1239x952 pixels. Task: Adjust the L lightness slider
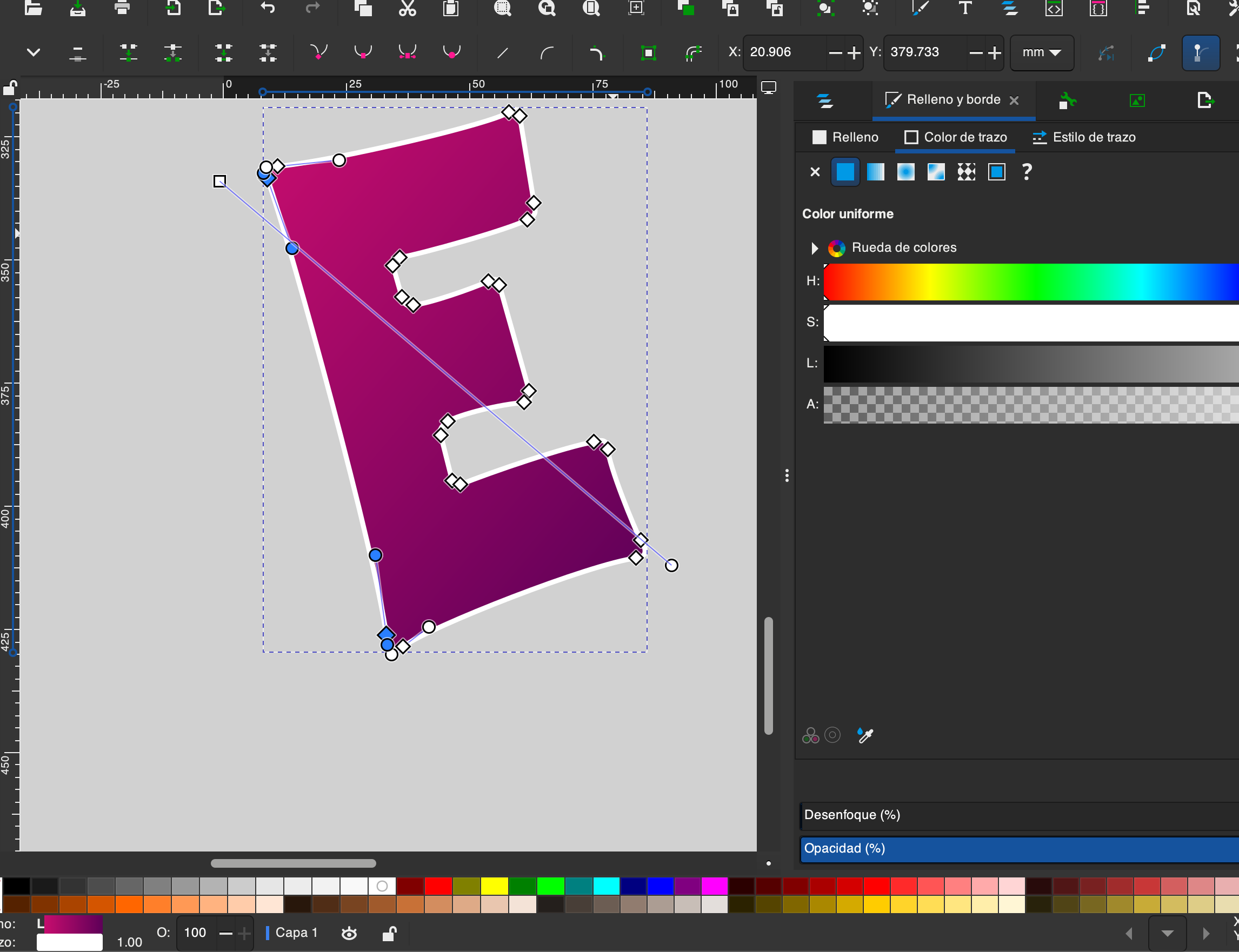tap(1031, 364)
